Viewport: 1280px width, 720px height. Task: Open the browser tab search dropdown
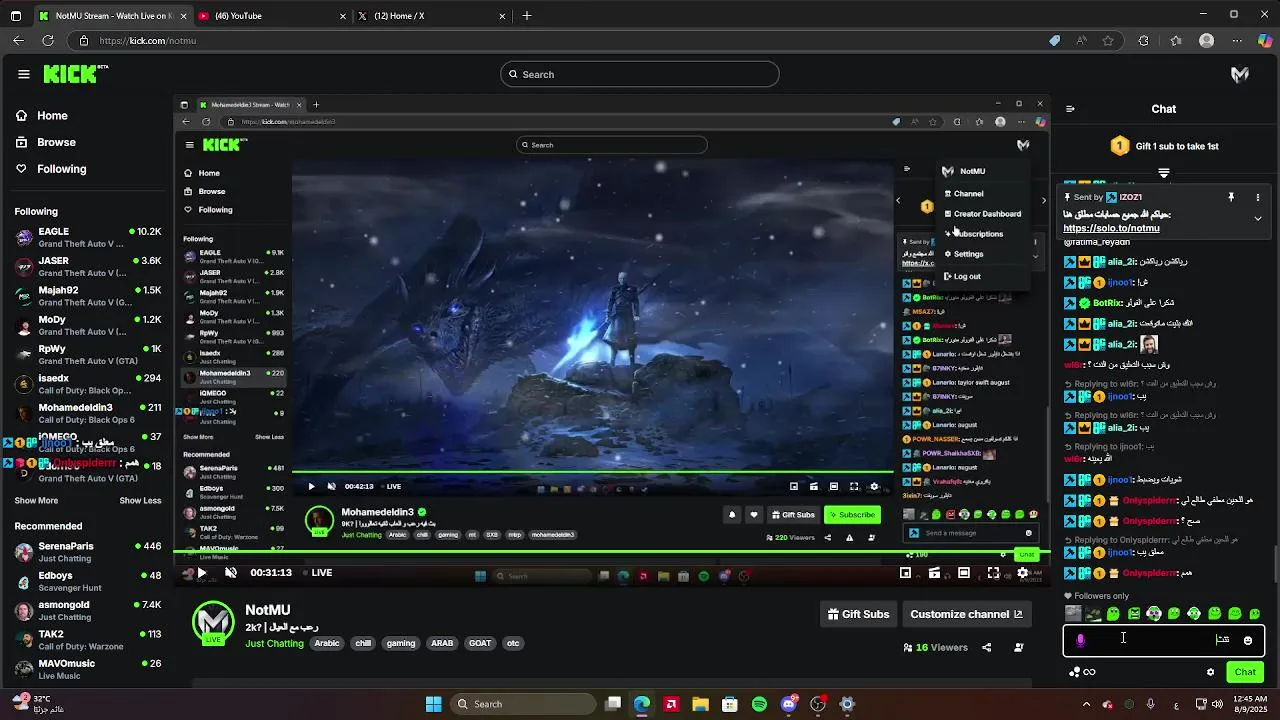tap(16, 16)
